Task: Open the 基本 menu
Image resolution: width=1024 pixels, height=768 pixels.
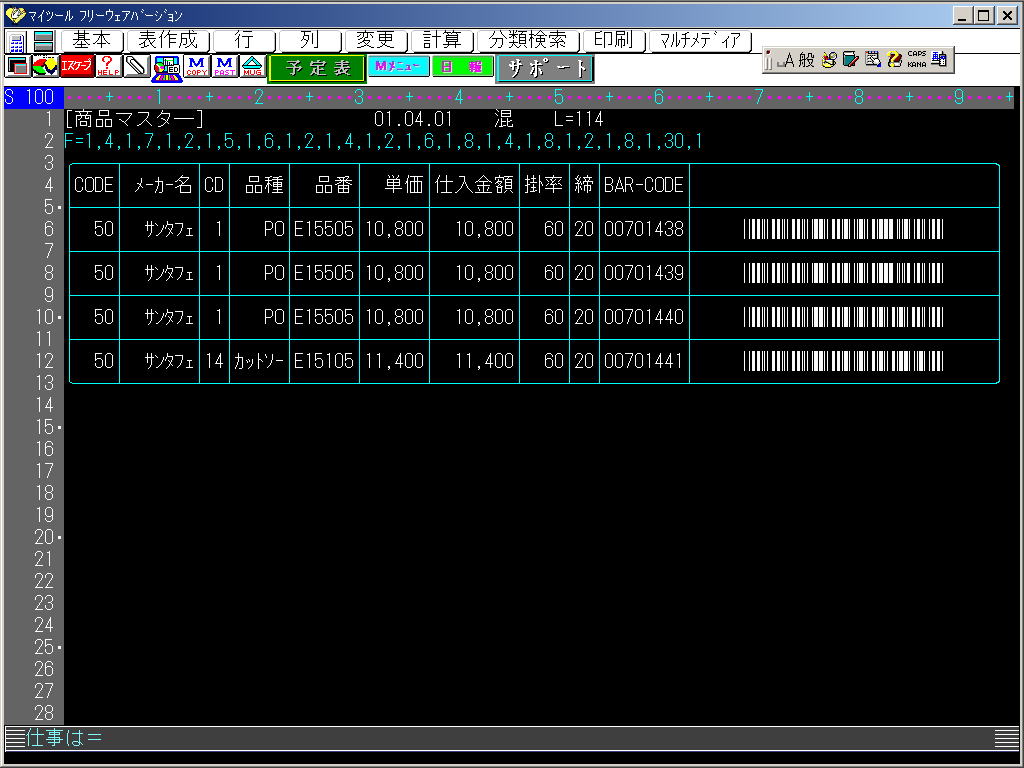Action: pos(91,41)
